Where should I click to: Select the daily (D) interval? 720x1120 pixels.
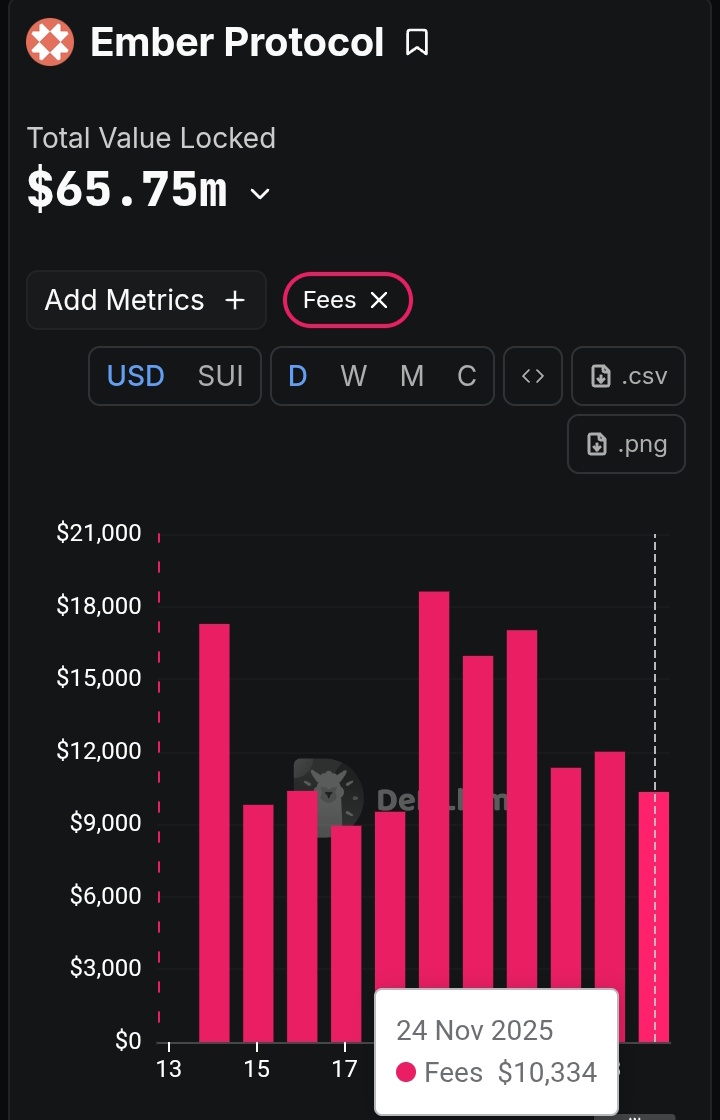298,376
